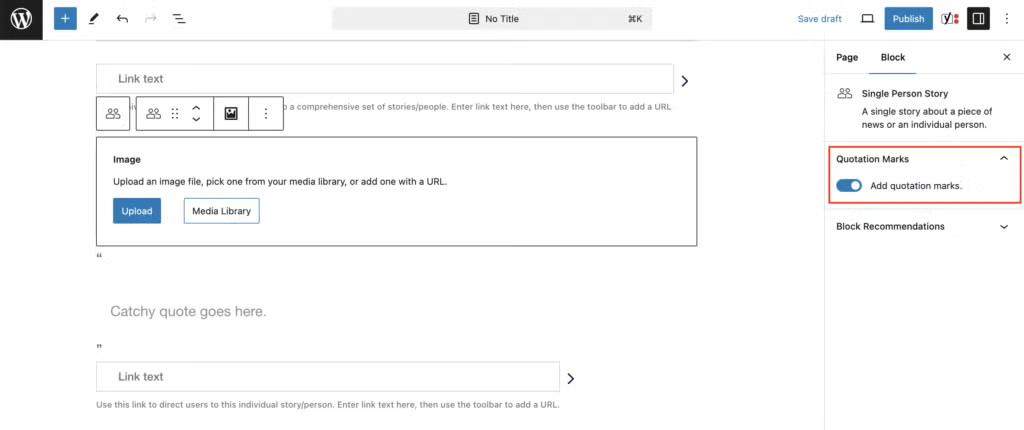Expand the Block Recommendations panel
Image resolution: width=1024 pixels, height=430 pixels.
coord(1004,227)
